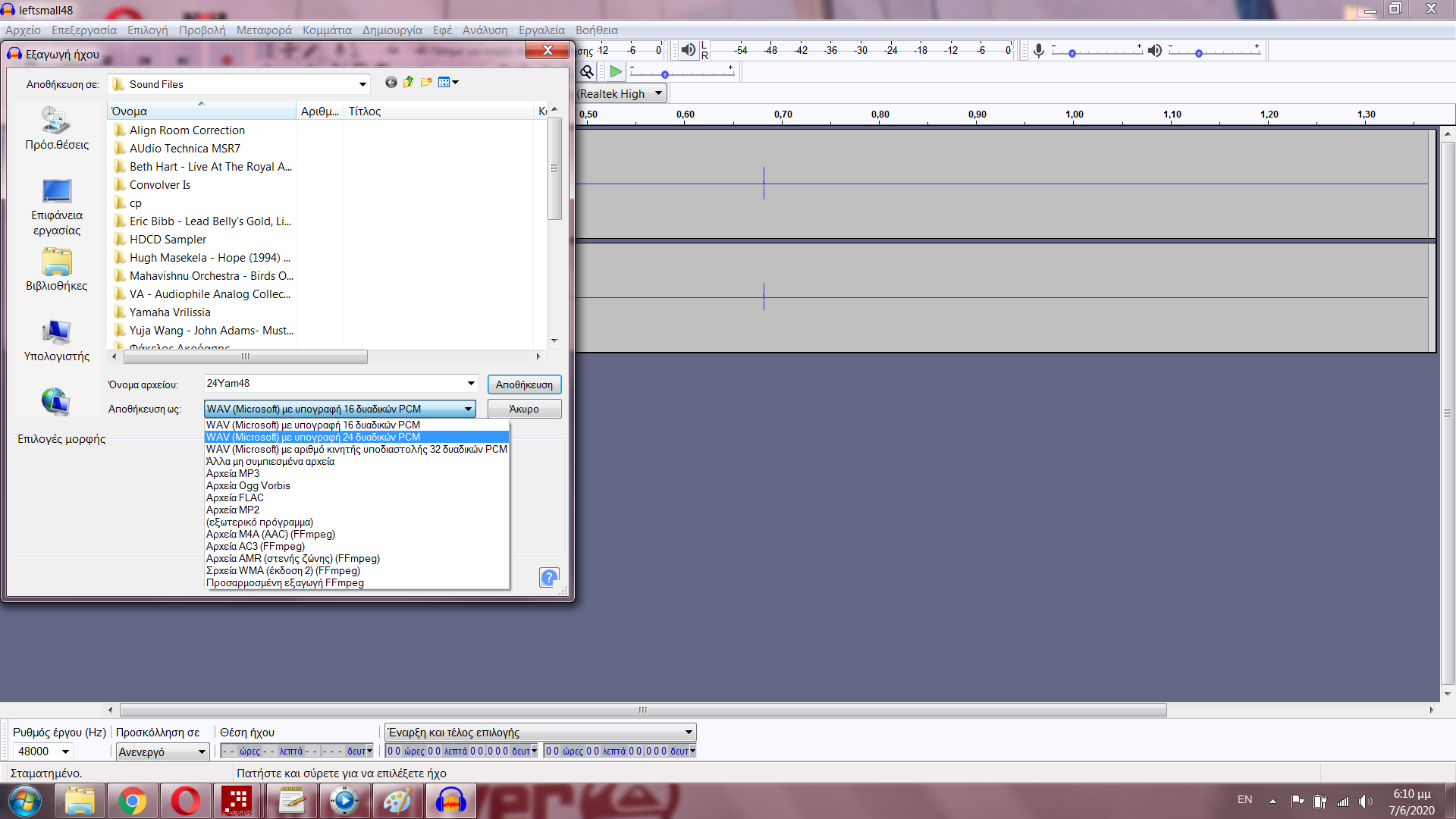Click the Άκυρο cancel button
This screenshot has height=819, width=1456.
click(x=524, y=409)
